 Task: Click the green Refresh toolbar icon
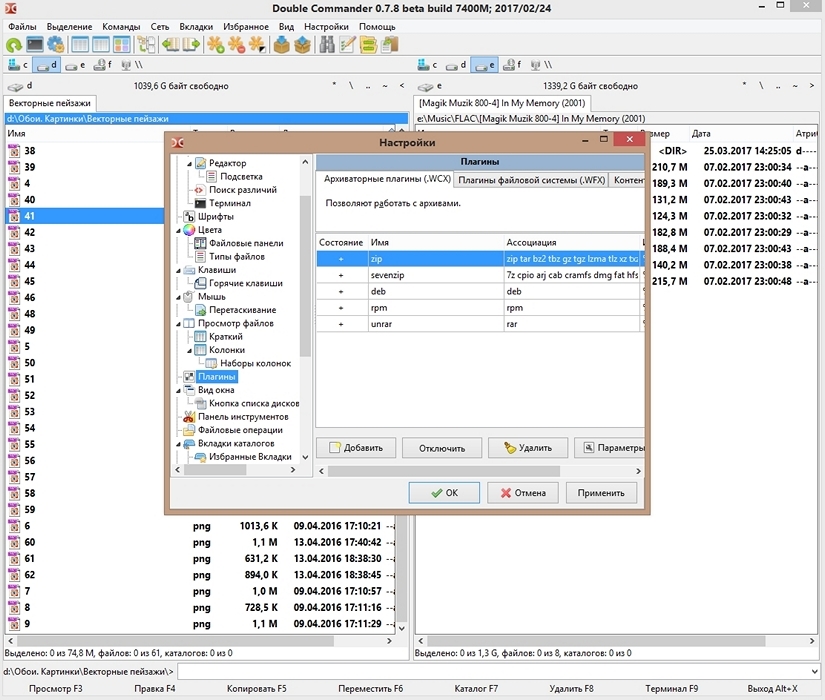click(x=14, y=45)
